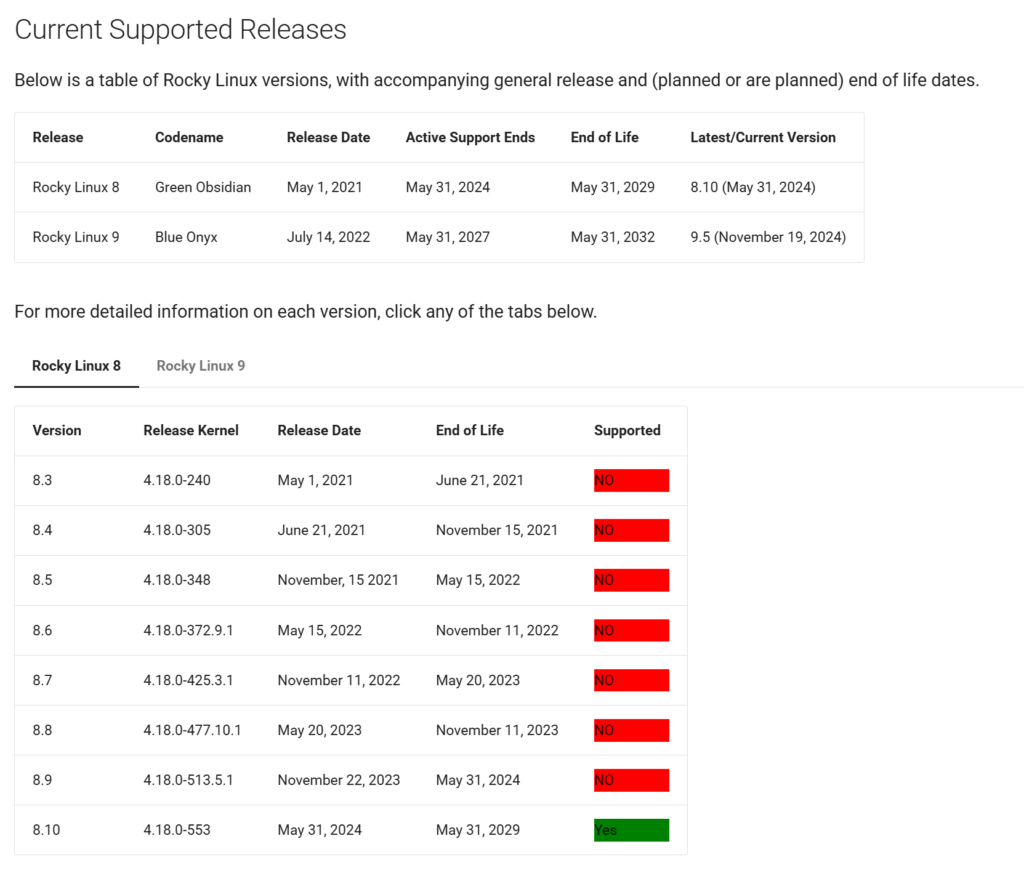Click version '8.7' cell
The height and width of the screenshot is (881, 1024).
(x=42, y=680)
